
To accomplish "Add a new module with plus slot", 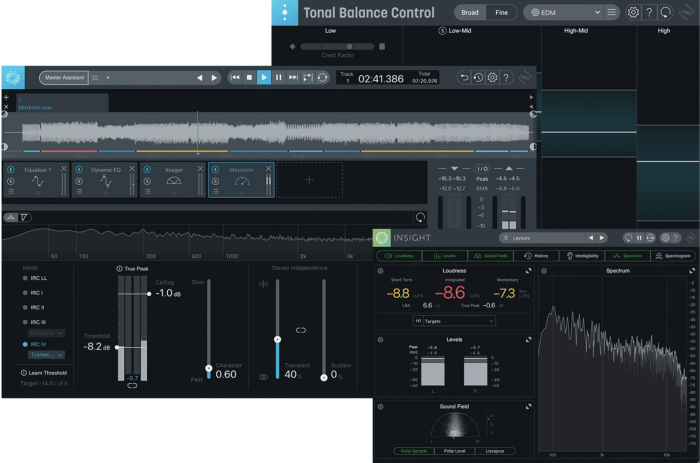I will (309, 180).
